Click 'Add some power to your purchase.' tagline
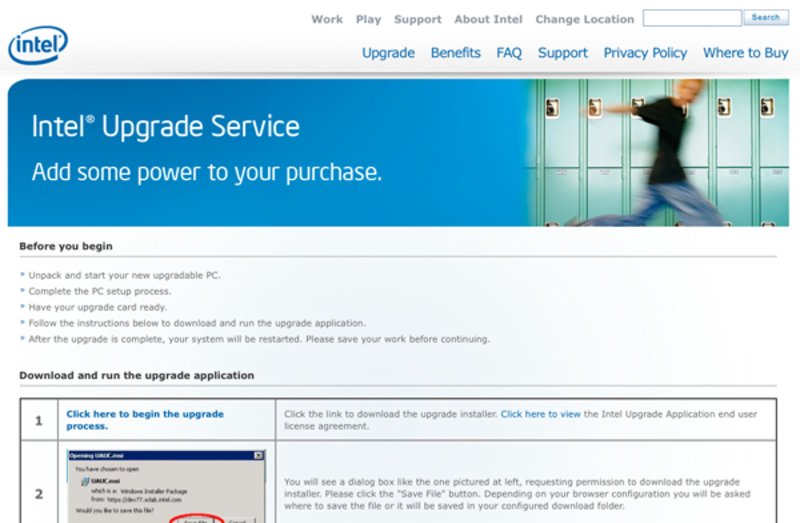Viewport: 800px width, 523px height. 207,172
